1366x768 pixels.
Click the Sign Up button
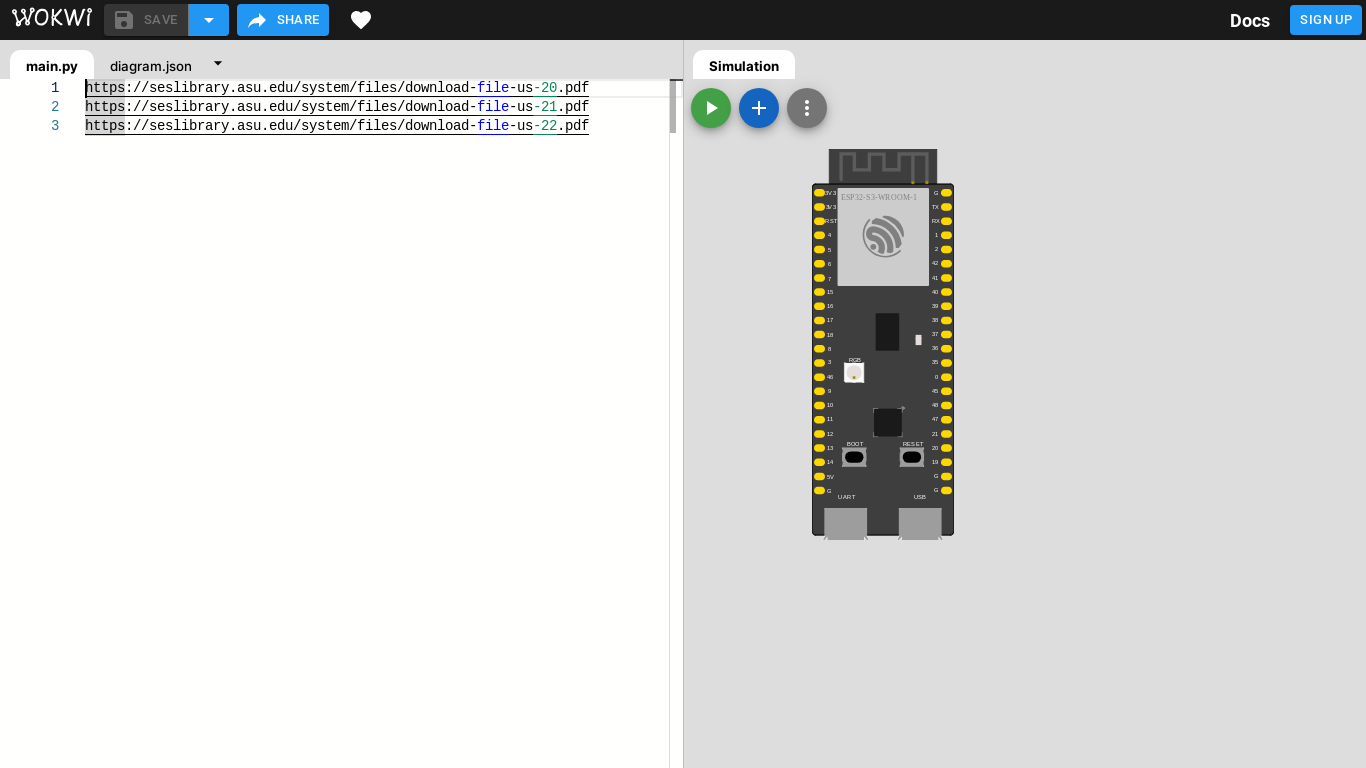tap(1326, 20)
